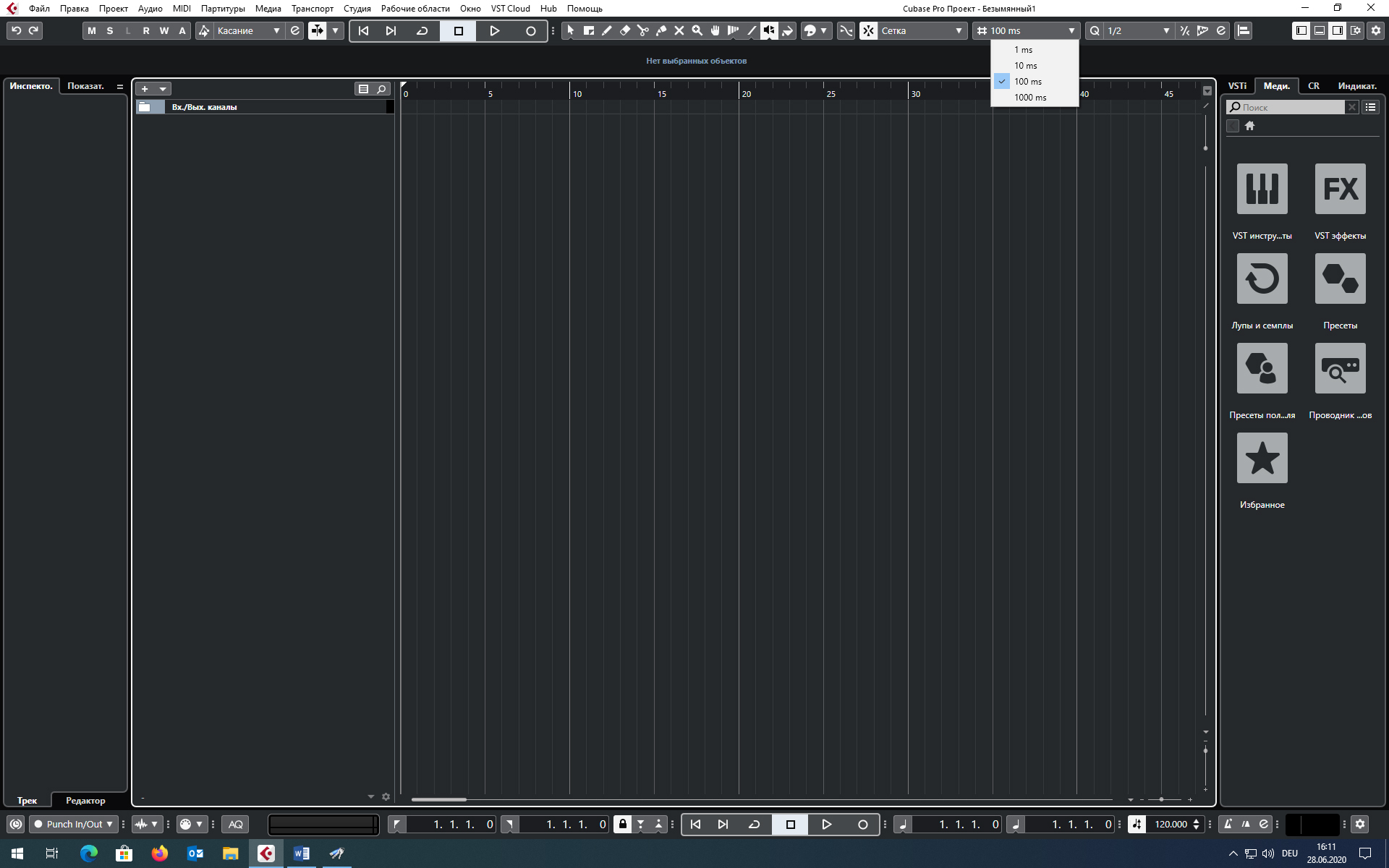Viewport: 1389px width, 868px height.
Task: Adjust the horizontal zoom slider
Action: coord(1161,799)
